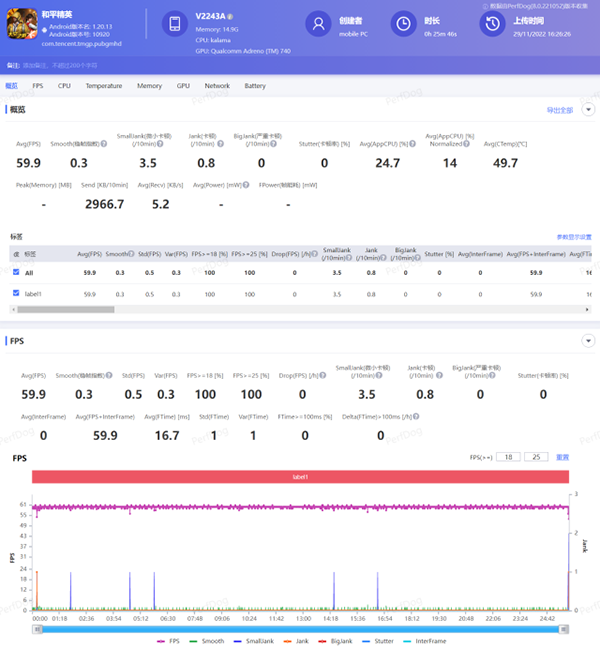The height and width of the screenshot is (649, 600).
Task: Click the duration clock icon
Action: pyautogui.click(x=402, y=24)
